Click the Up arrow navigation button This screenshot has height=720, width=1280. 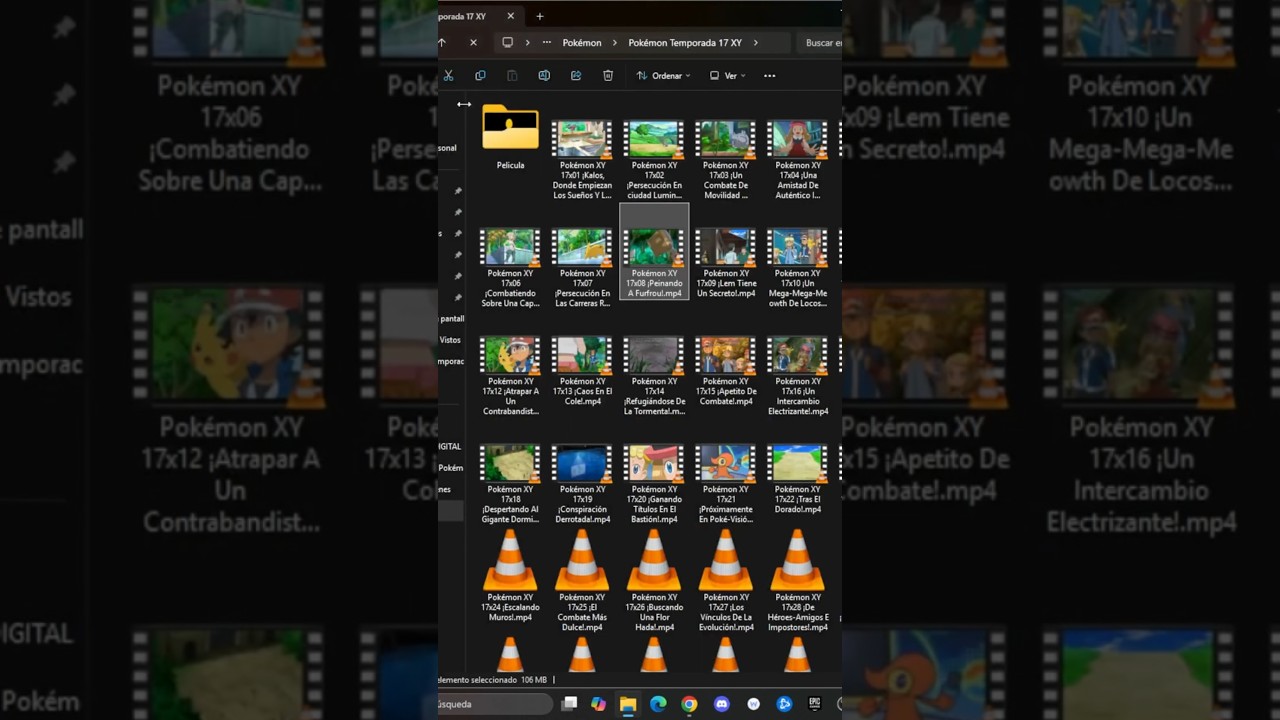[x=442, y=43]
